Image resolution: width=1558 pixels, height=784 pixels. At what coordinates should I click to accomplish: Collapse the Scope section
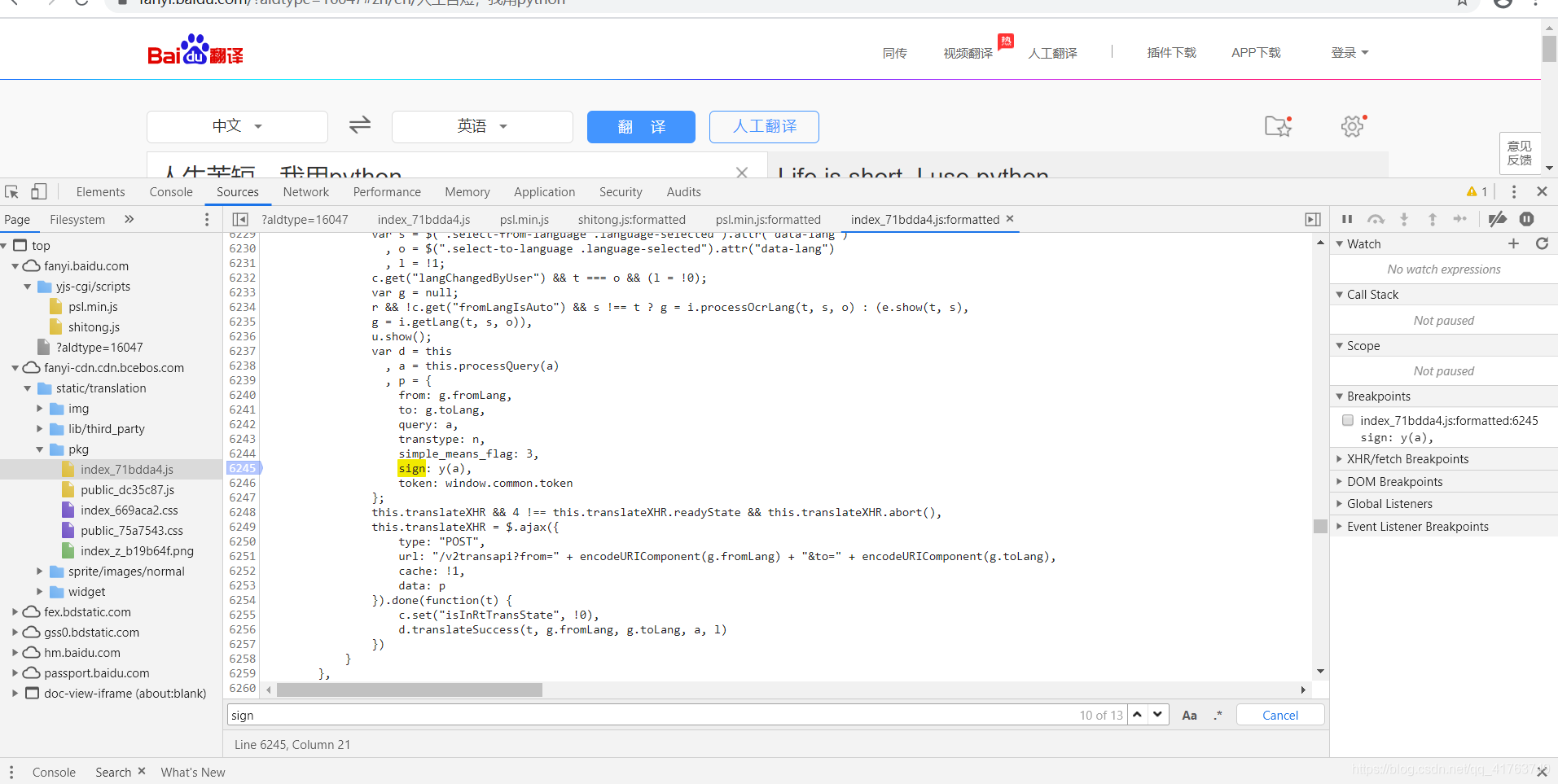click(x=1363, y=346)
